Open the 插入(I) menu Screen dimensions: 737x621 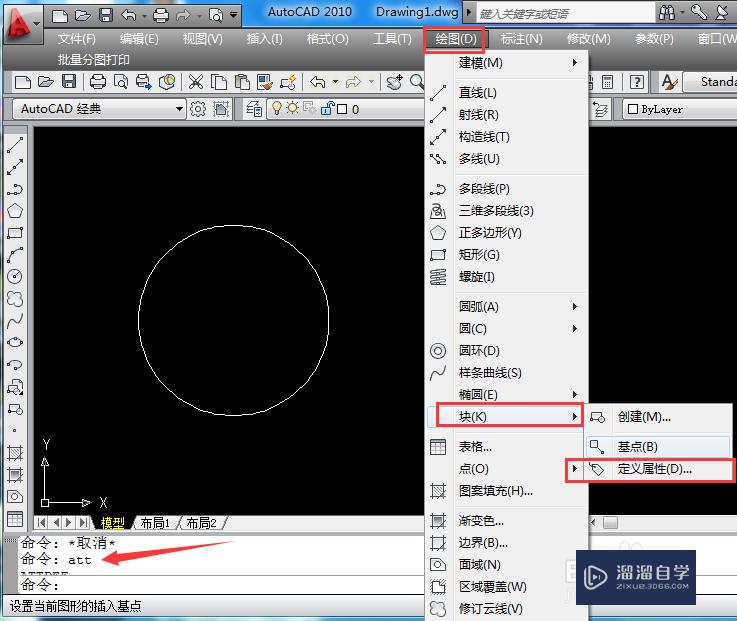[x=265, y=39]
